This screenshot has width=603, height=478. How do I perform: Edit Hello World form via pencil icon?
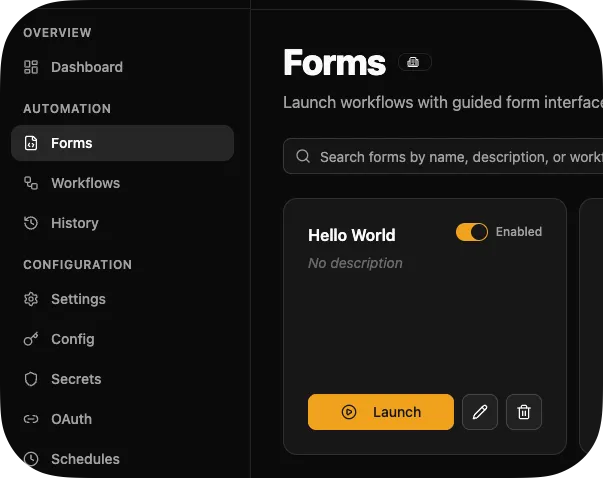pos(480,412)
